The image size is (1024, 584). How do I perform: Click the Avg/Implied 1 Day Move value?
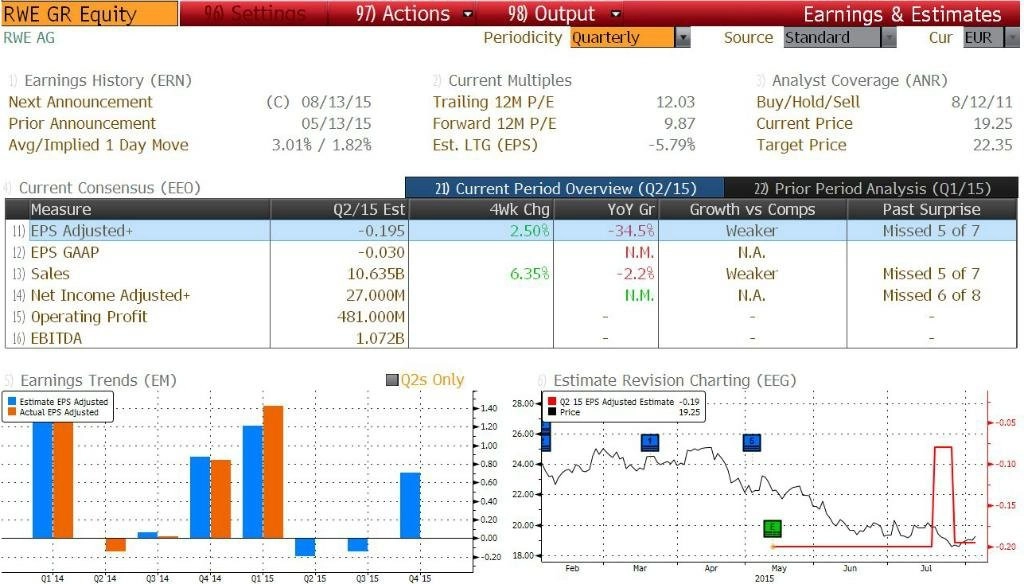click(321, 145)
